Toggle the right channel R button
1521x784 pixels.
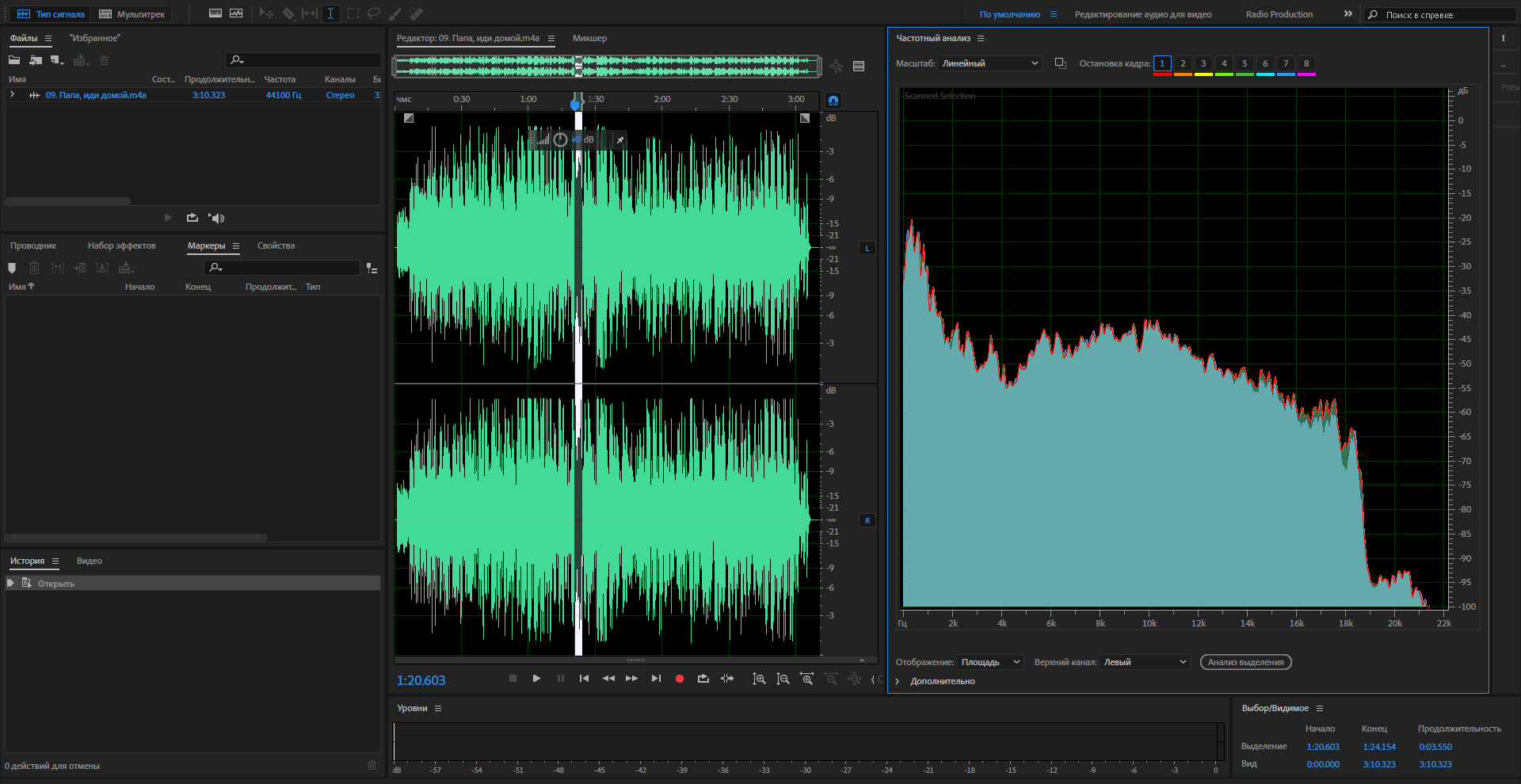867,521
